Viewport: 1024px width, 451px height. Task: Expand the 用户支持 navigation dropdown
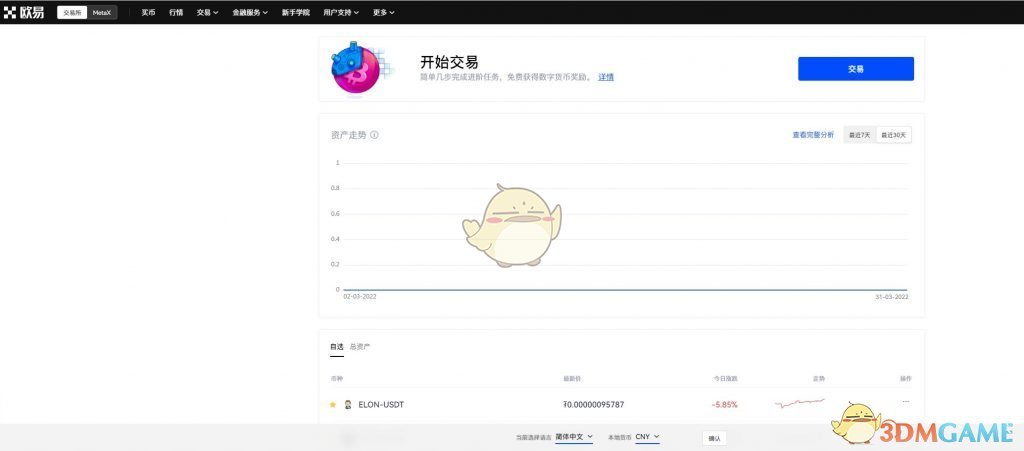tap(341, 12)
